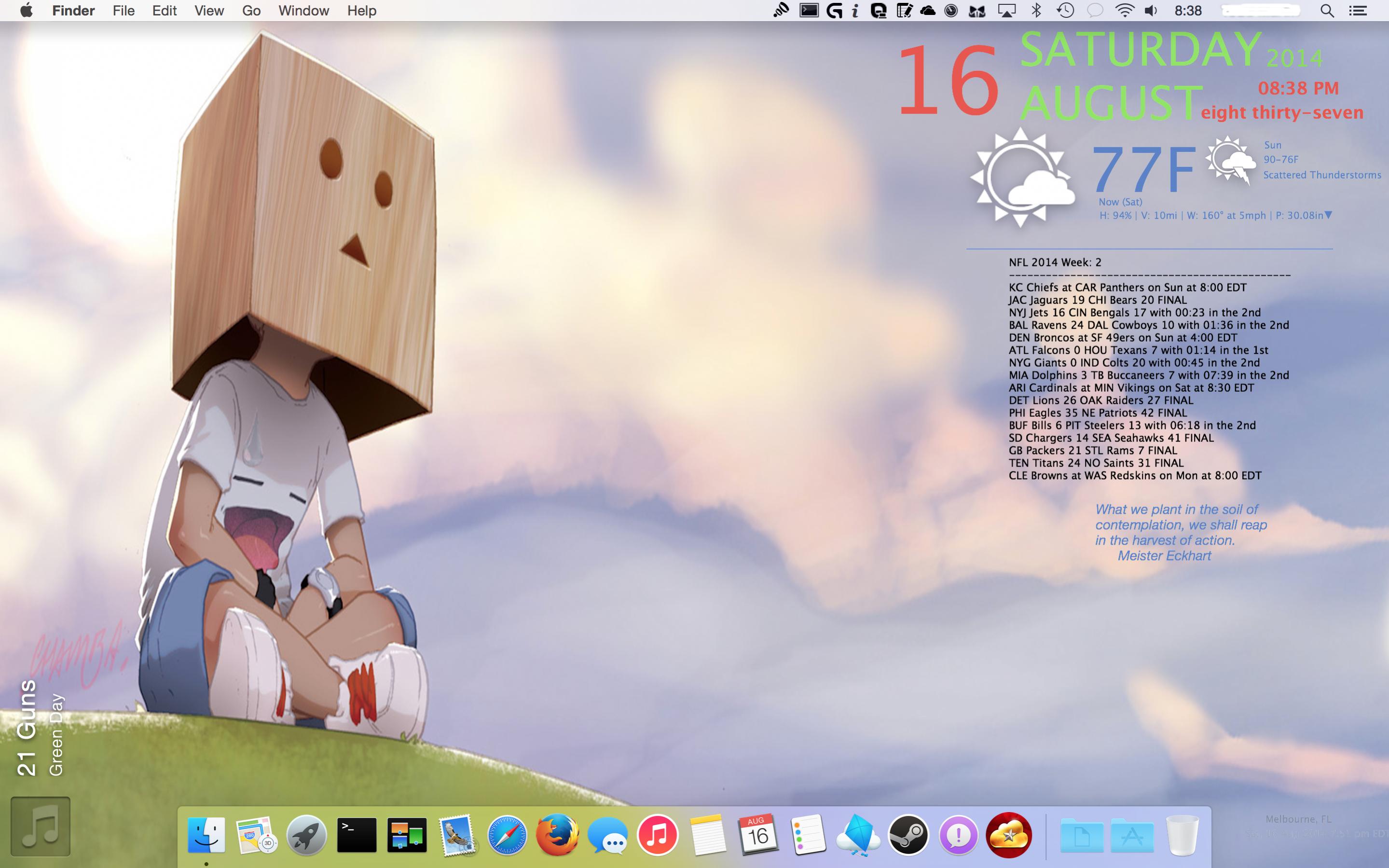Image resolution: width=1389 pixels, height=868 pixels.
Task: Open Notification Center list icon
Action: tap(1358, 10)
